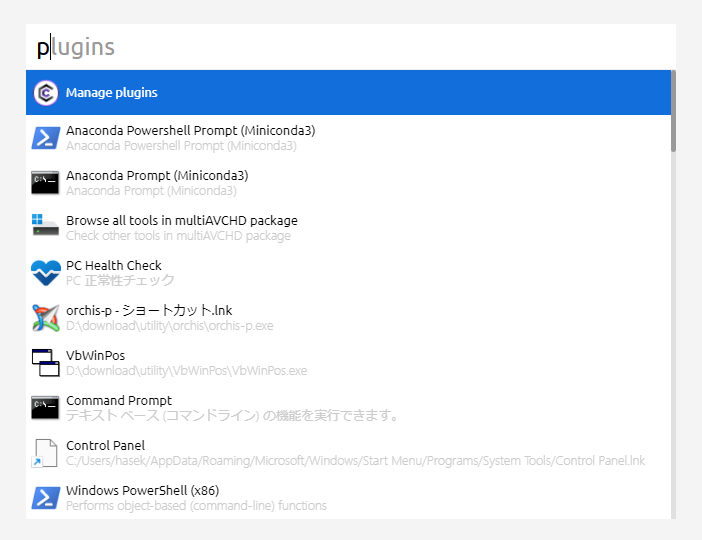Click the multiAVCHD package drive icon

point(45,225)
